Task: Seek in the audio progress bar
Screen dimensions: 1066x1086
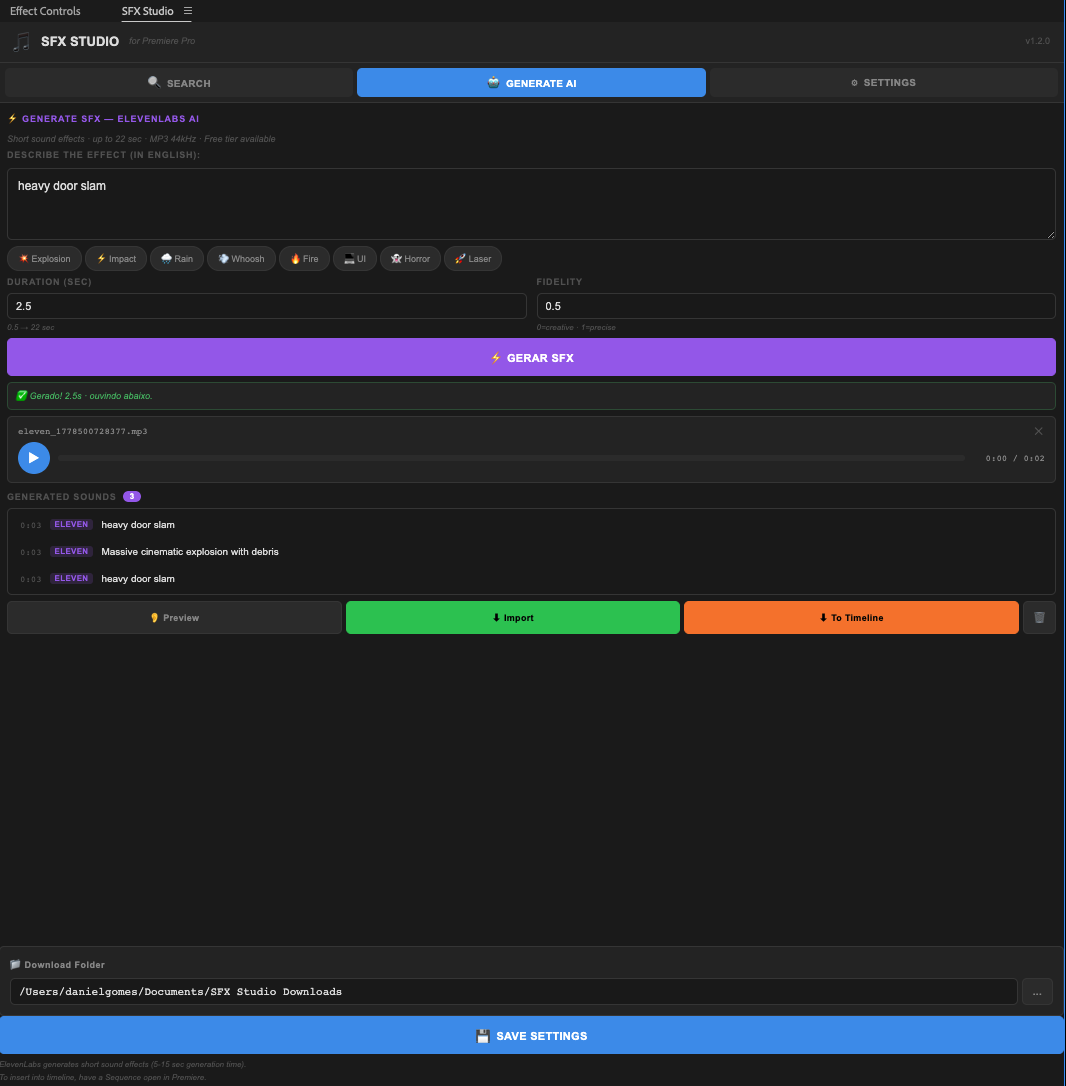Action: click(511, 459)
